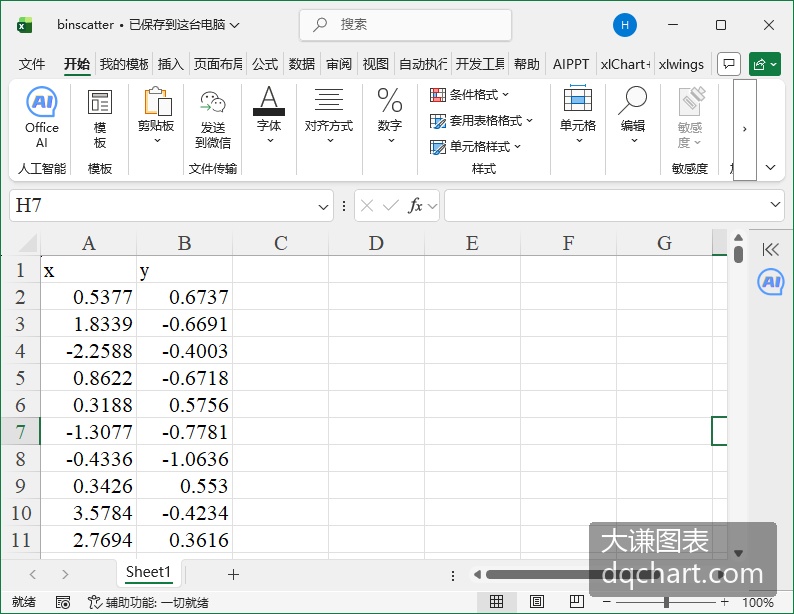Click the formula bar input
This screenshot has height=614, width=794.
[x=605, y=206]
